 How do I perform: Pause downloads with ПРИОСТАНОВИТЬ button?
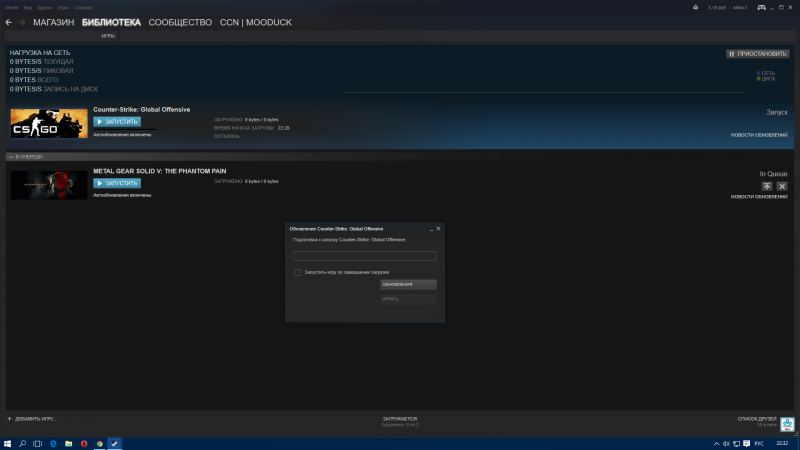(758, 54)
